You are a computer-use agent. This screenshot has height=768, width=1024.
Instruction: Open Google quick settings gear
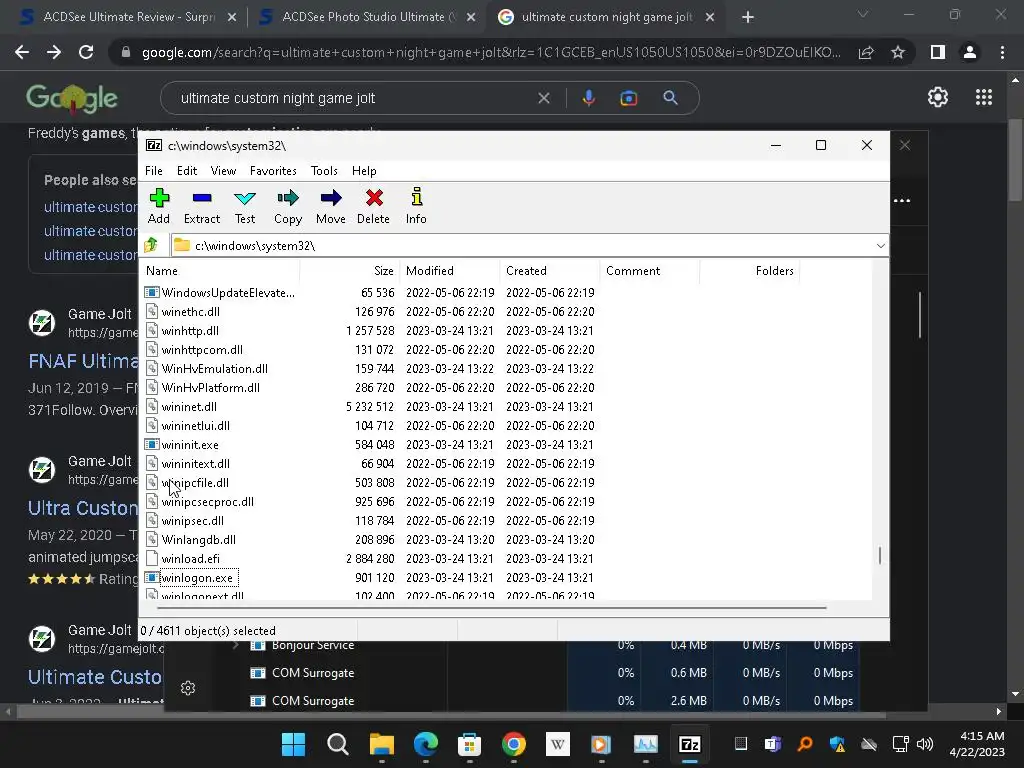click(x=938, y=97)
